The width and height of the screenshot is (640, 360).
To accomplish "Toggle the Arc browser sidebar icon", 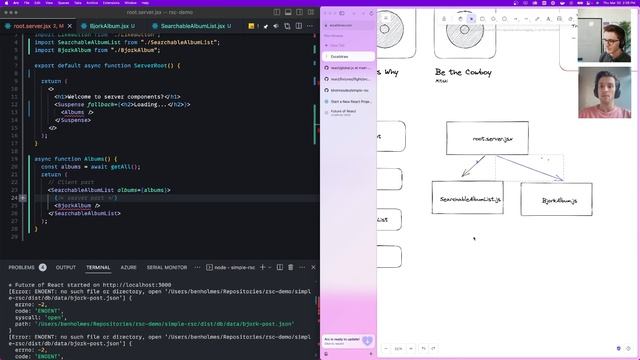I will click(x=342, y=13).
